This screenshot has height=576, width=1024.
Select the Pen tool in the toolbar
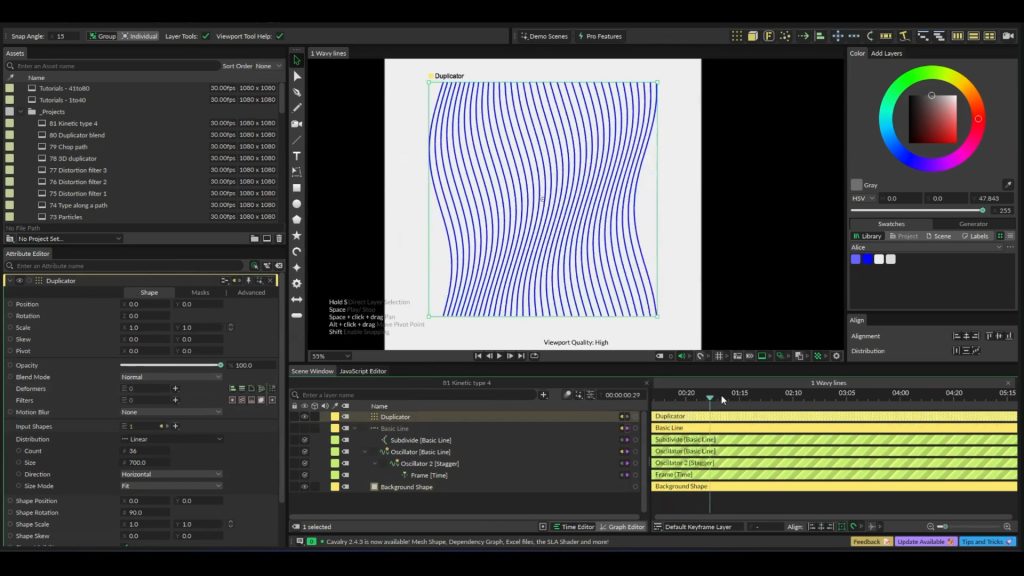[x=297, y=92]
